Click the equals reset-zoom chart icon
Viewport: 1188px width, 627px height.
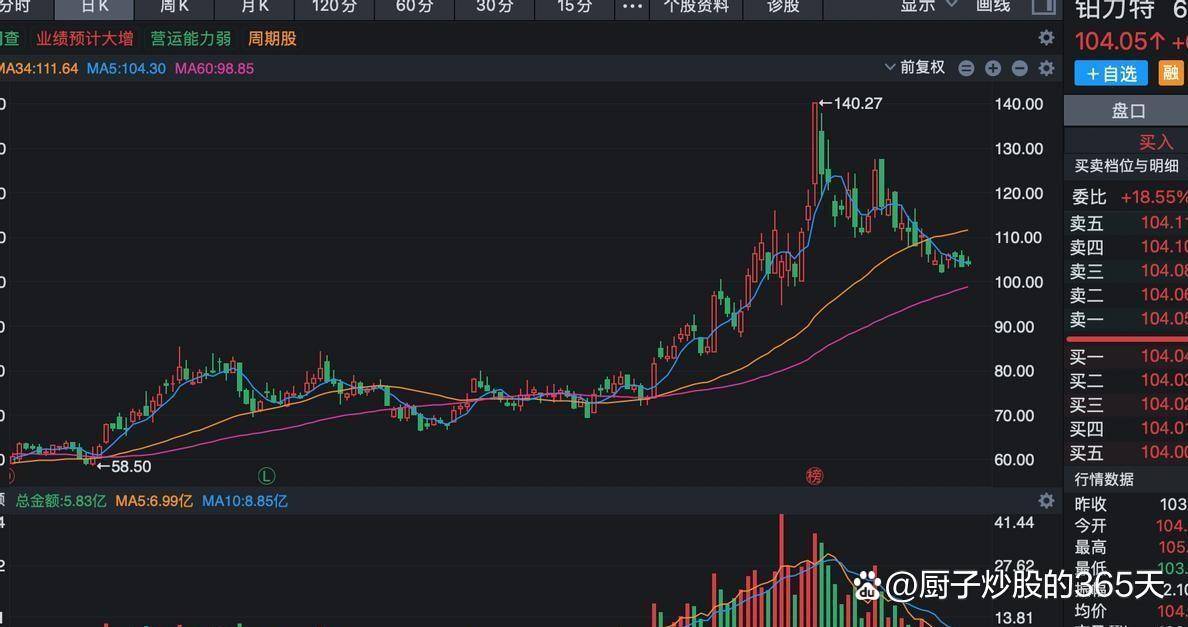[x=966, y=68]
